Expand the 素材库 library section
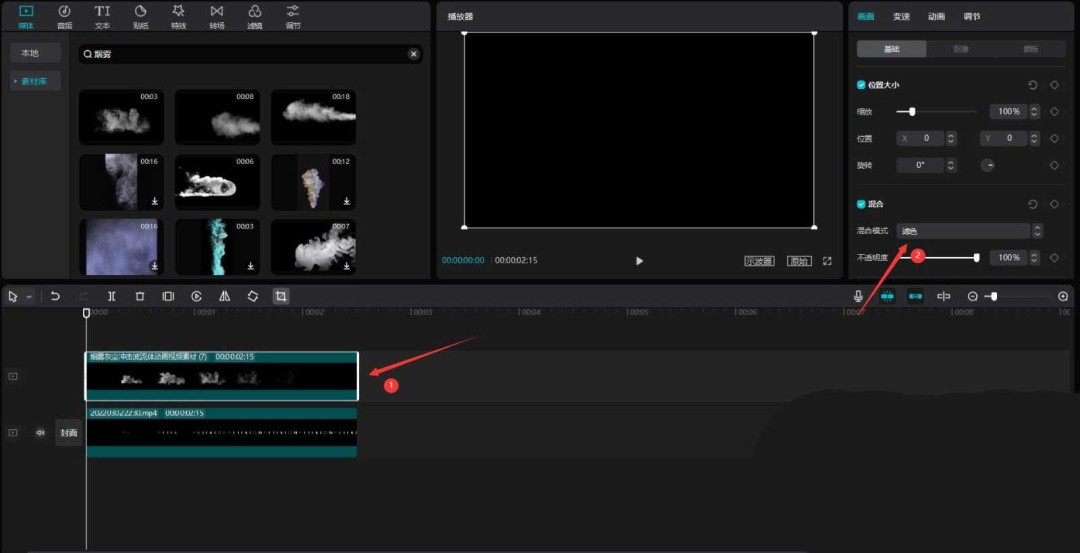1080x553 pixels. [36, 81]
